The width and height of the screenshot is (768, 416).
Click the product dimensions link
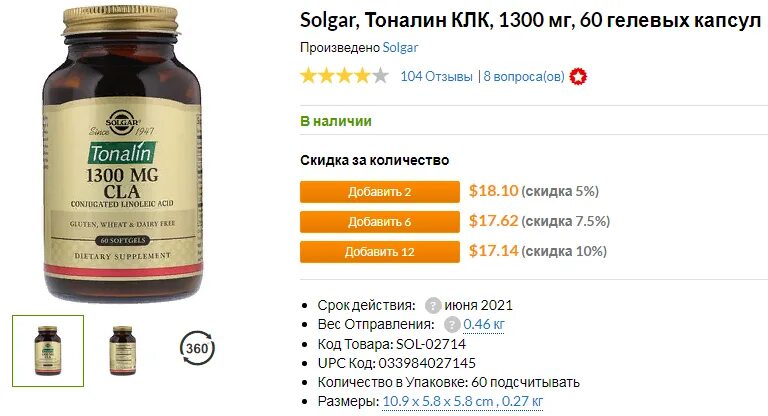tap(463, 401)
